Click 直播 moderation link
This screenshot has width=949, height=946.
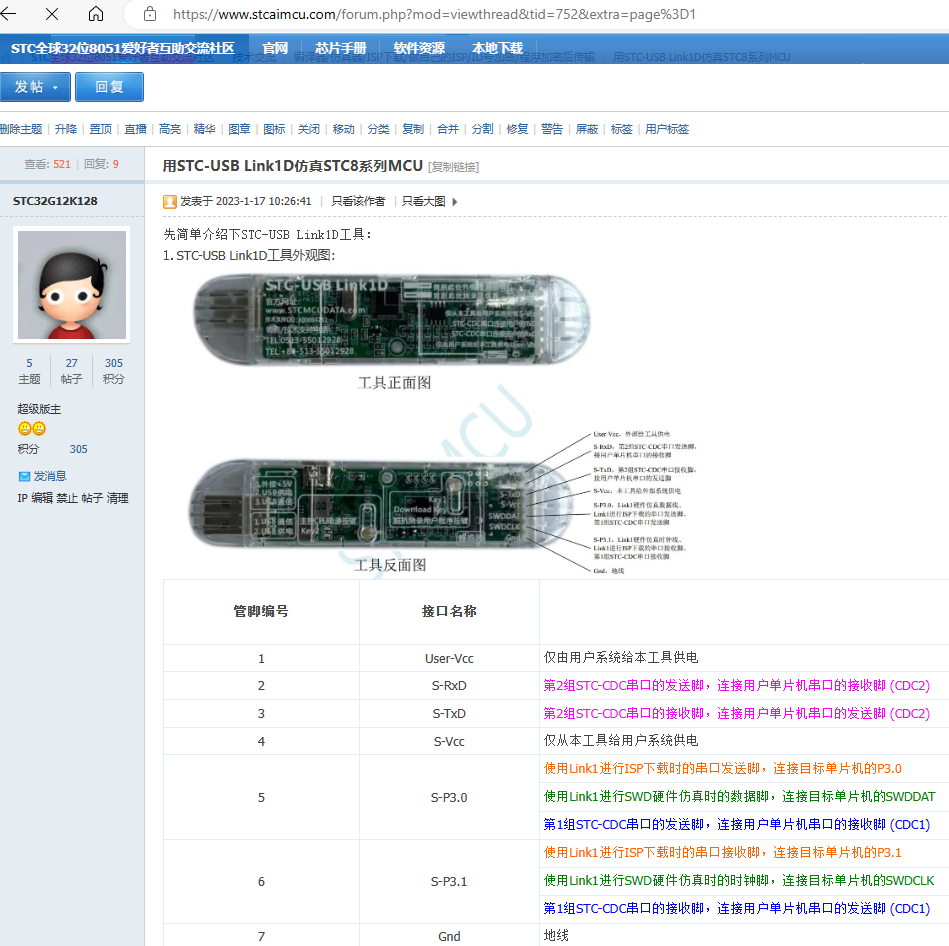[136, 129]
